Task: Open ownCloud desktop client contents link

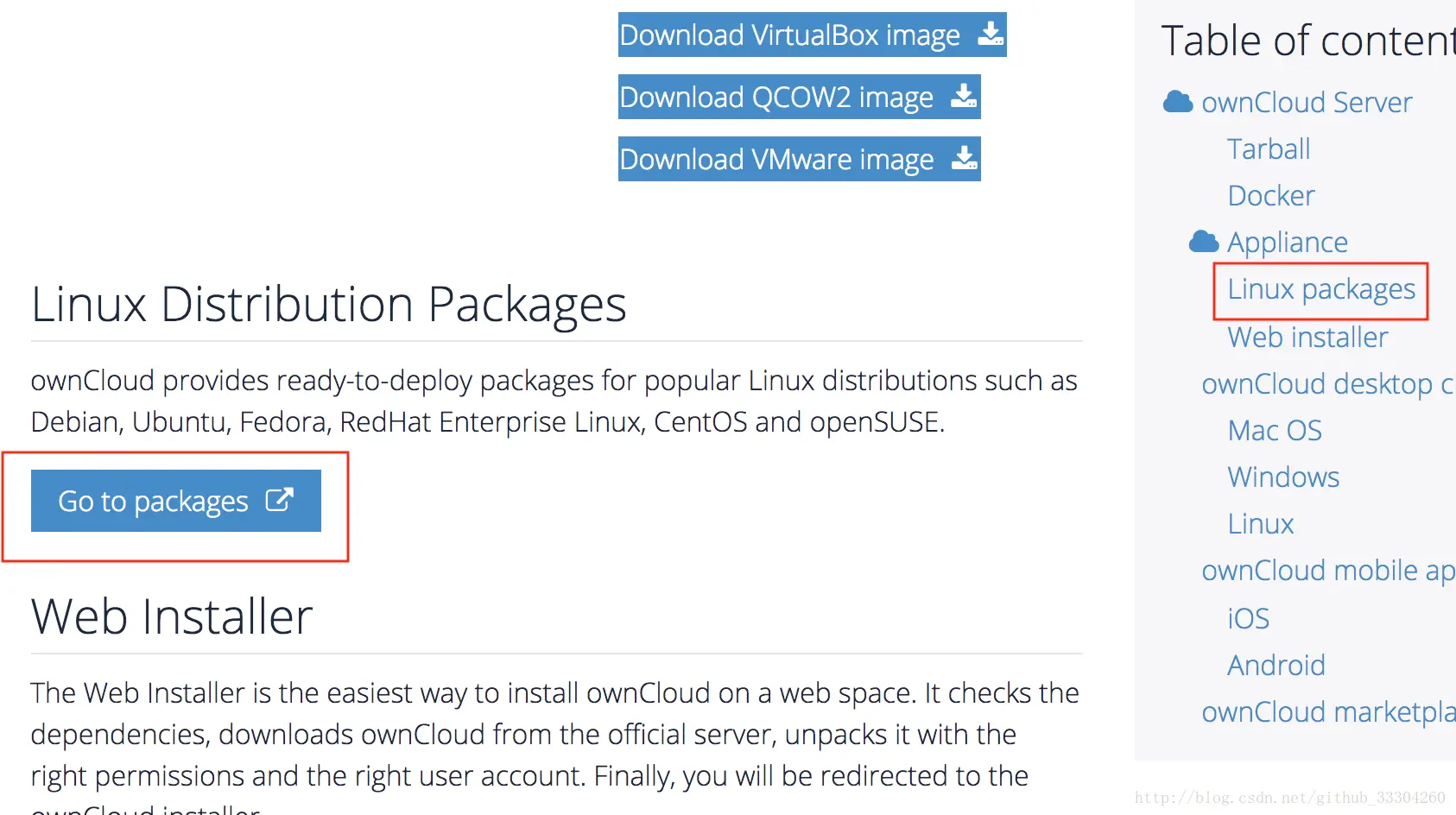Action: click(x=1328, y=383)
